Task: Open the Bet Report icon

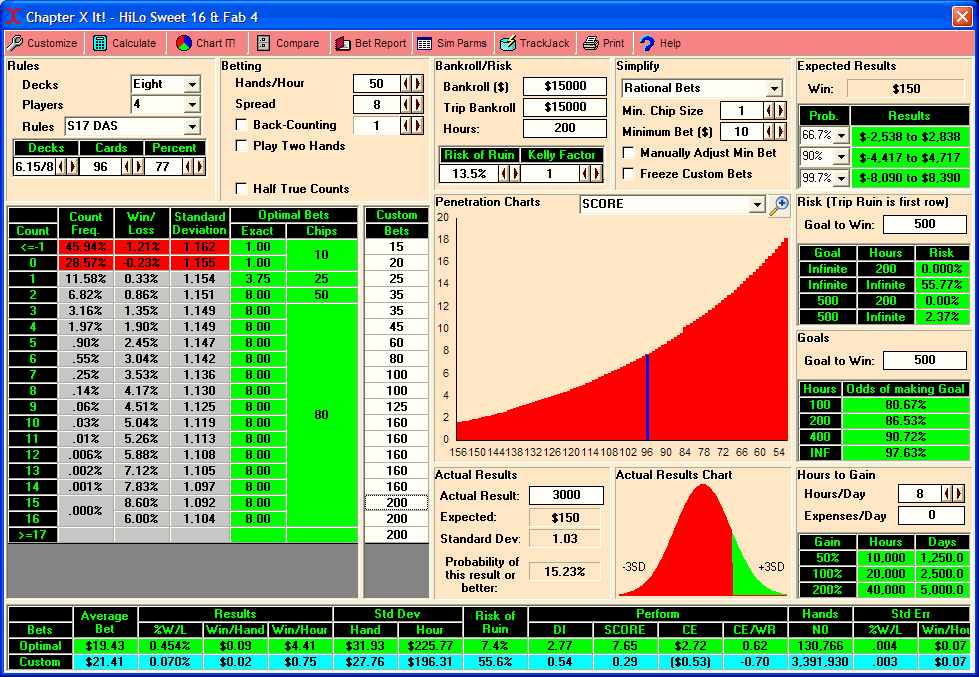Action: 342,43
